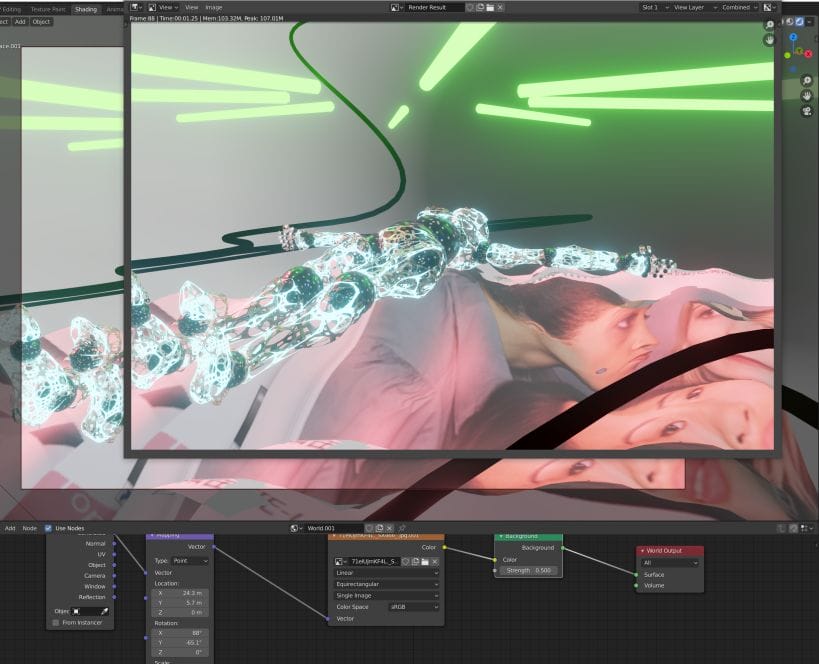The width and height of the screenshot is (819, 664).
Task: Open the Mapping Type Point dropdown
Action: click(190, 561)
